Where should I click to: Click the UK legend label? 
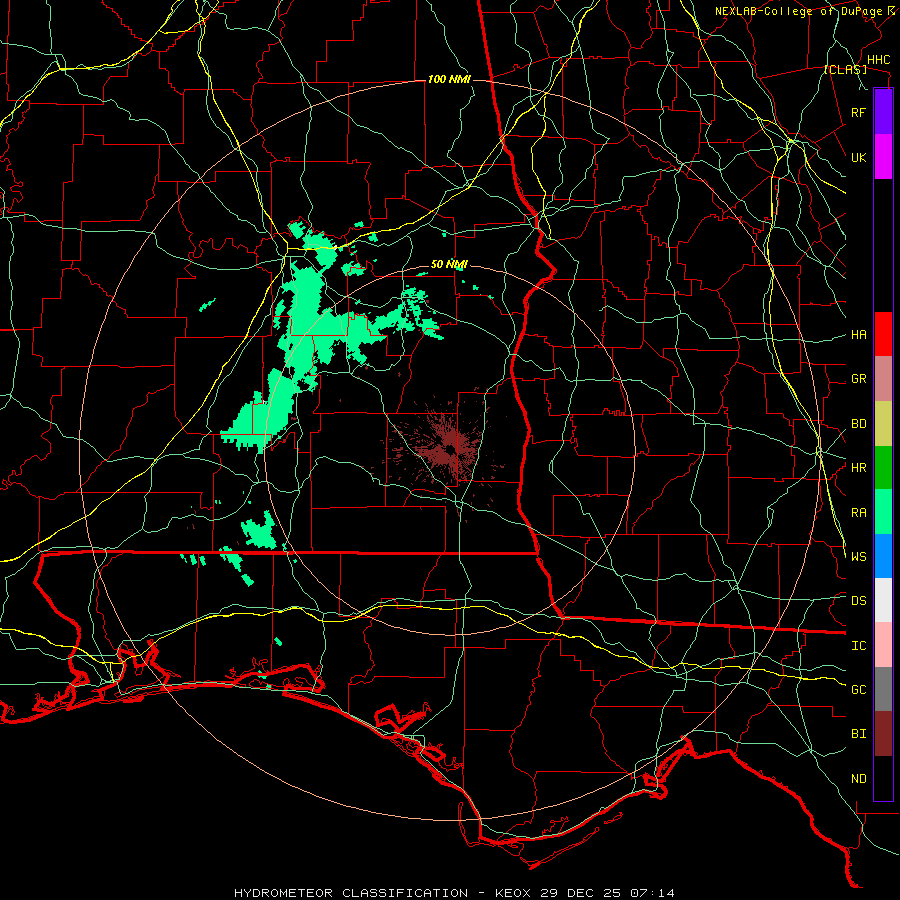point(858,157)
